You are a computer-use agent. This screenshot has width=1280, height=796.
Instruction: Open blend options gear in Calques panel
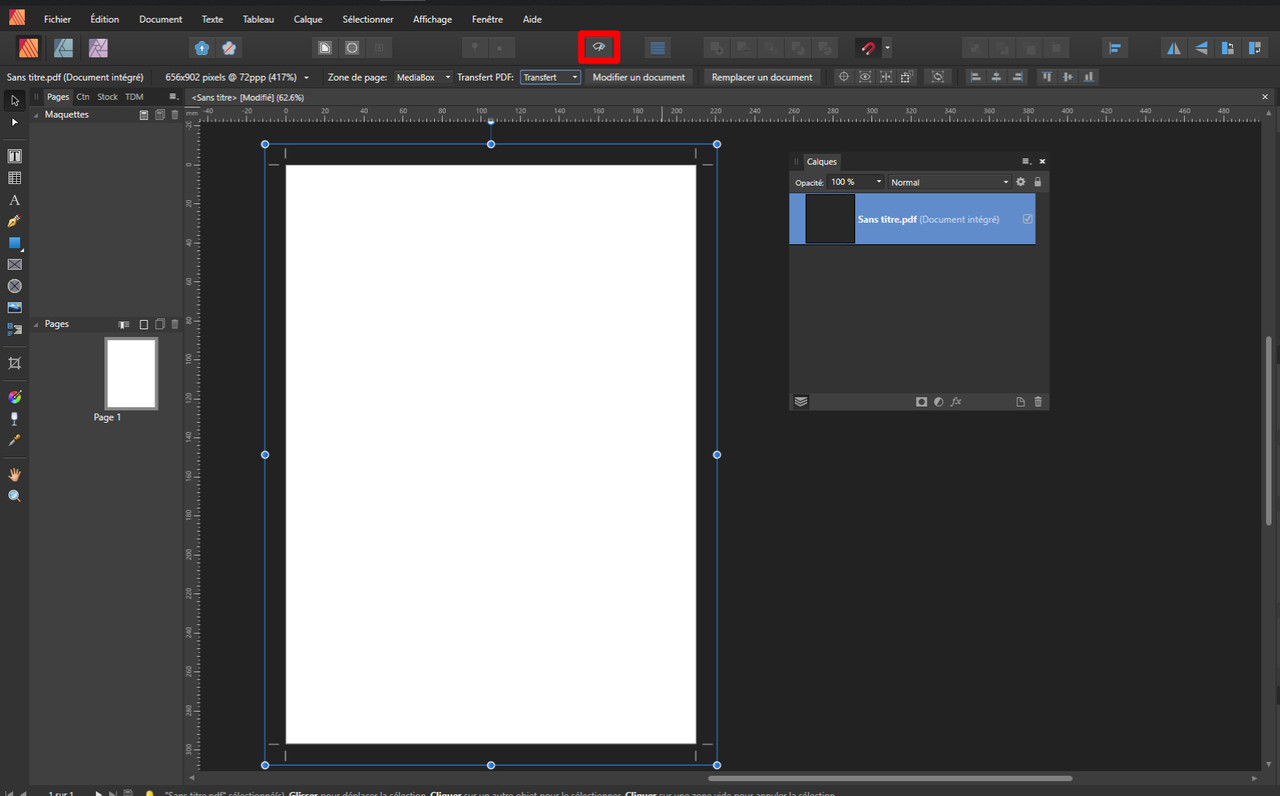tap(1021, 182)
